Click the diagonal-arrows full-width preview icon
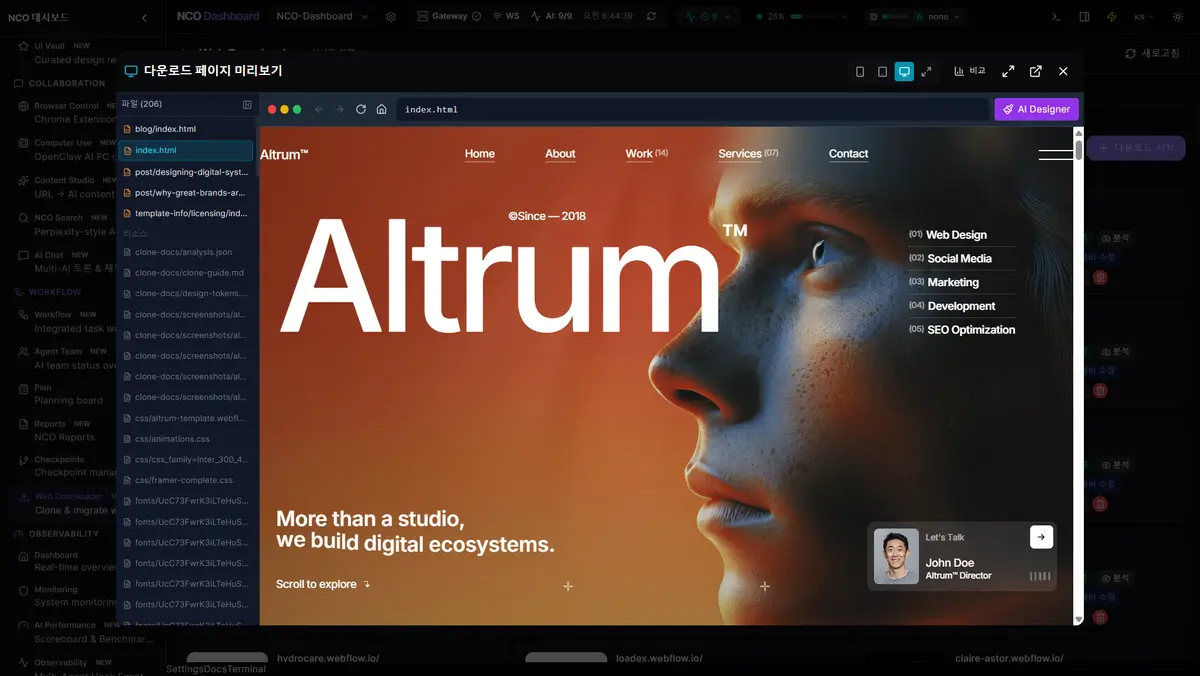The width and height of the screenshot is (1200, 676). (x=926, y=71)
